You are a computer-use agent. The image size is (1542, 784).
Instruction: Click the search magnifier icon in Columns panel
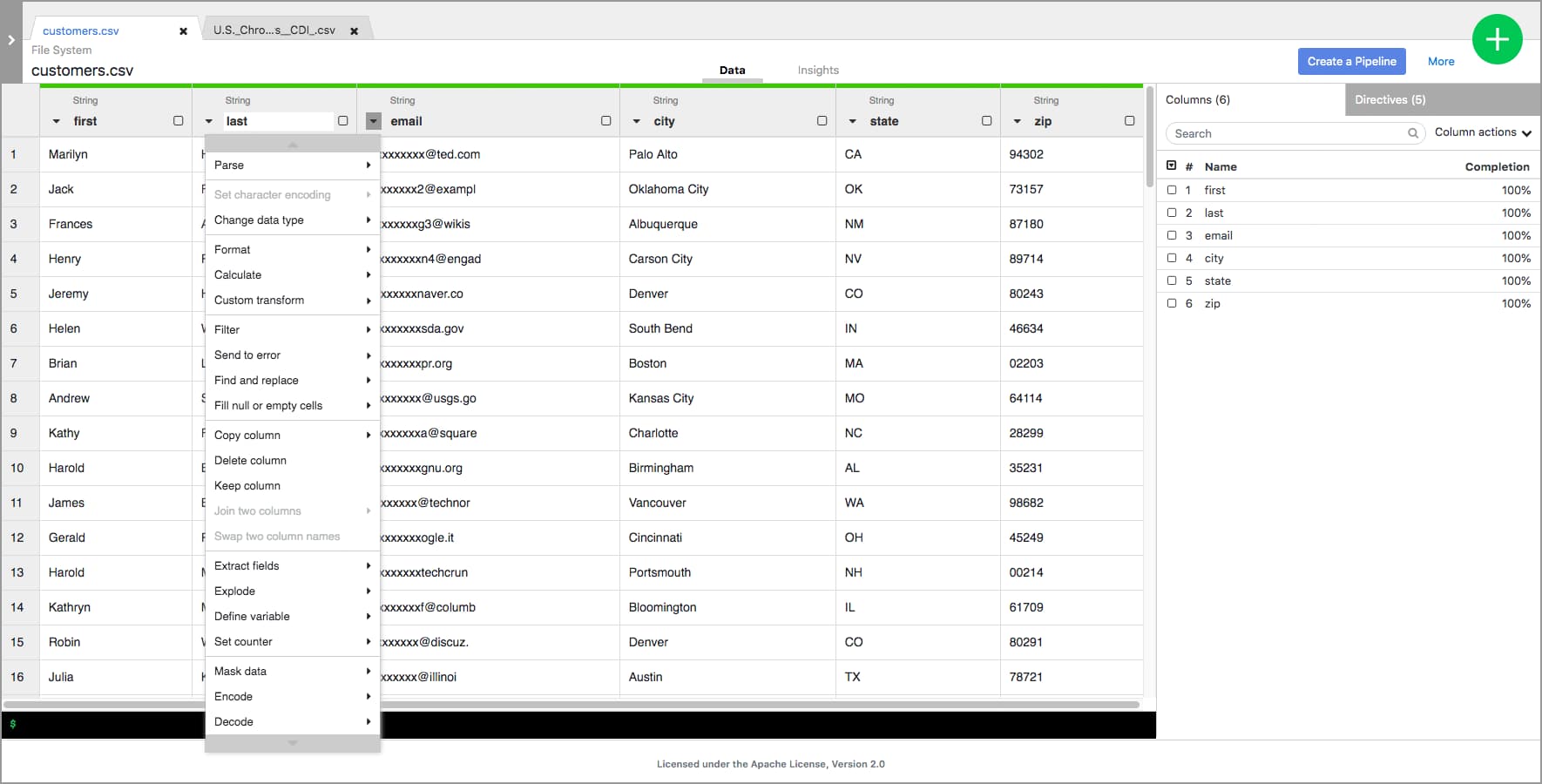pyautogui.click(x=1412, y=133)
